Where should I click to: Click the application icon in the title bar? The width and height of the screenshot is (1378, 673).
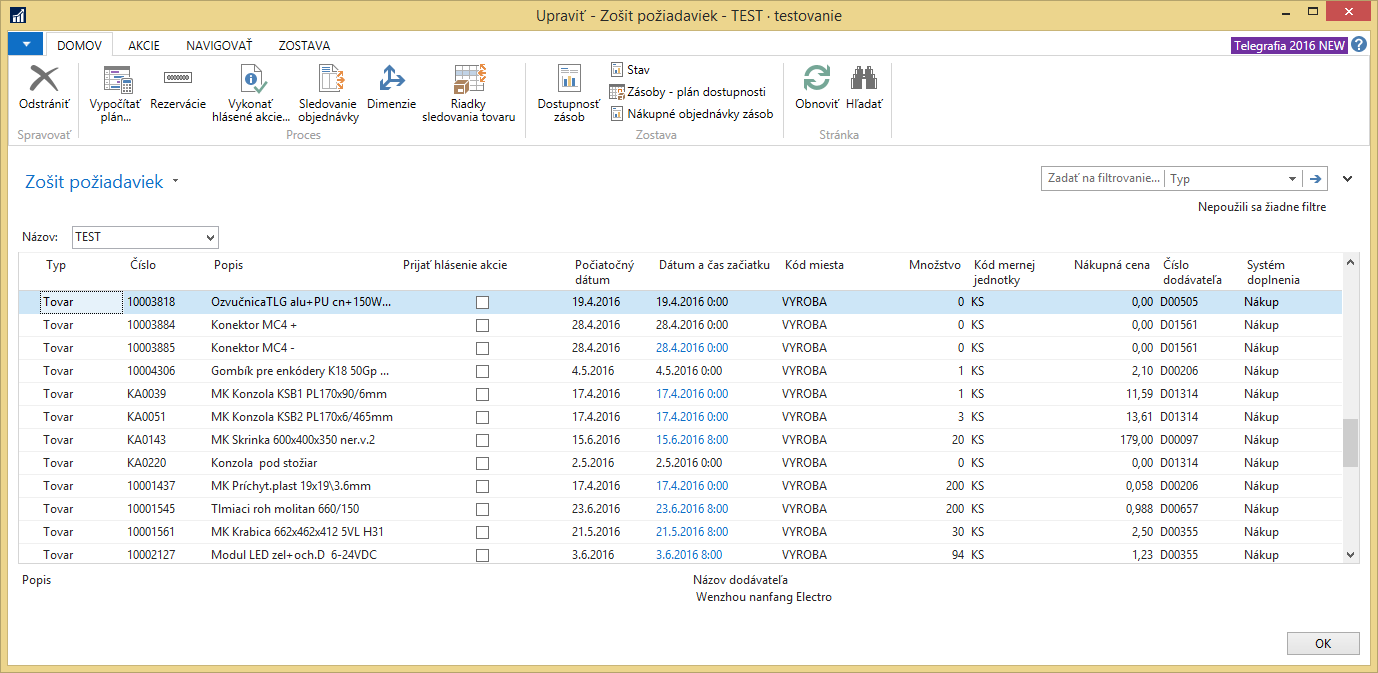click(17, 15)
